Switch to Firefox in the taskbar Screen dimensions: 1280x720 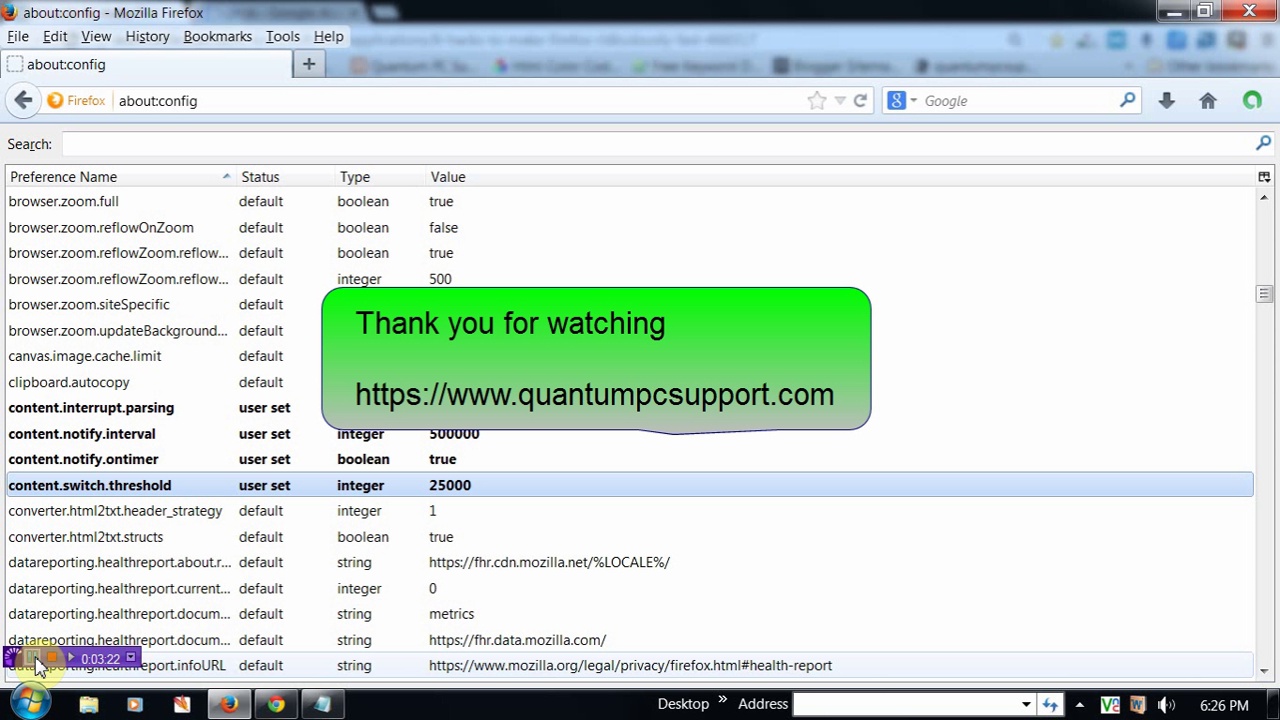(x=229, y=705)
